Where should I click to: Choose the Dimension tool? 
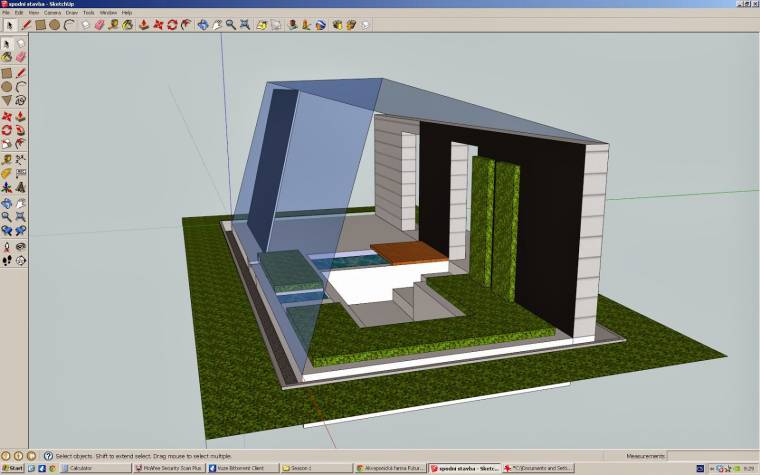pos(21,159)
